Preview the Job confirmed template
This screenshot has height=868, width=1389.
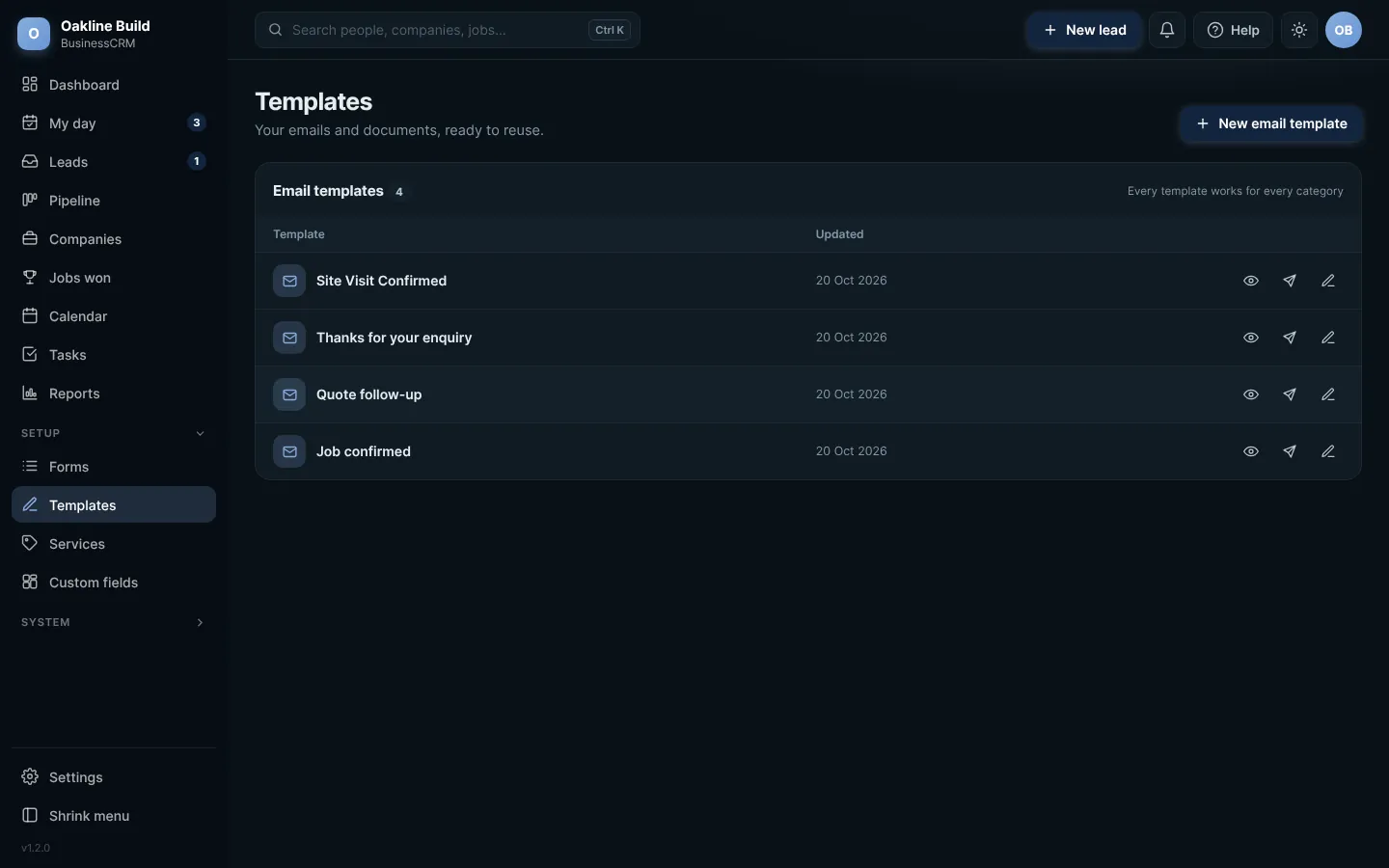click(1251, 451)
